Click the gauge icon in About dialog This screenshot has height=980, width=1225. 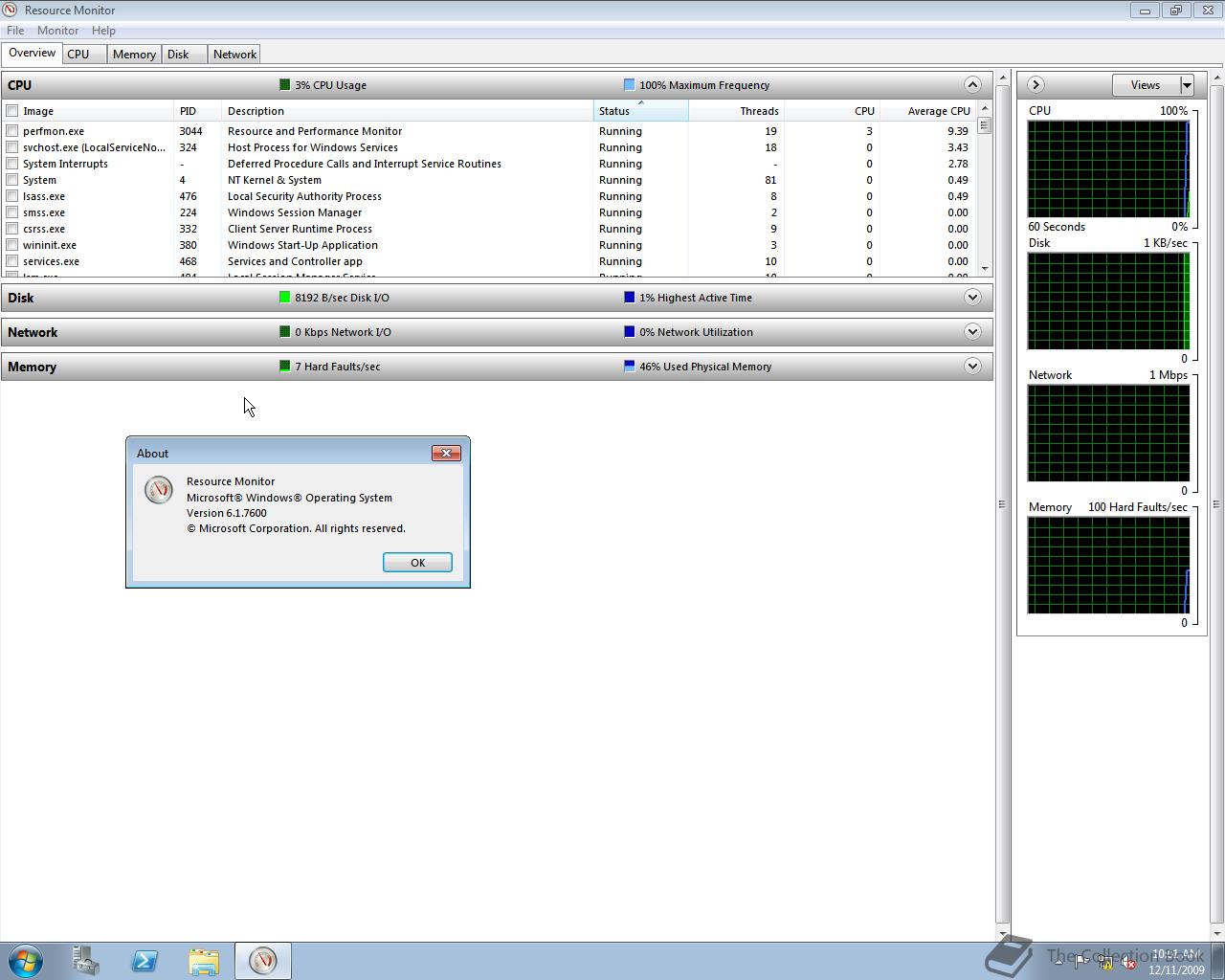158,489
